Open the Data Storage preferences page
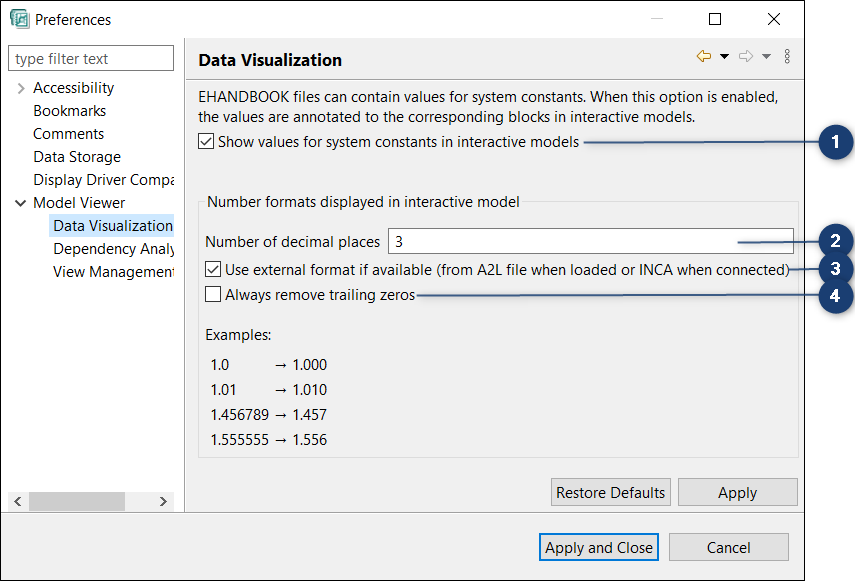This screenshot has height=581, width=855. 77,156
